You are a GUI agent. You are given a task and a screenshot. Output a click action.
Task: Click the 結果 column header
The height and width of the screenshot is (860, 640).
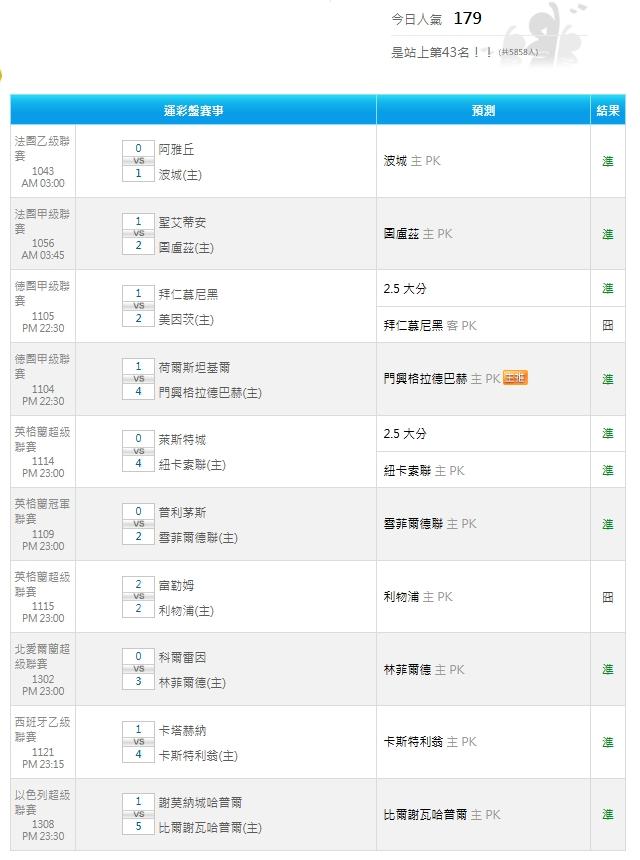(607, 111)
